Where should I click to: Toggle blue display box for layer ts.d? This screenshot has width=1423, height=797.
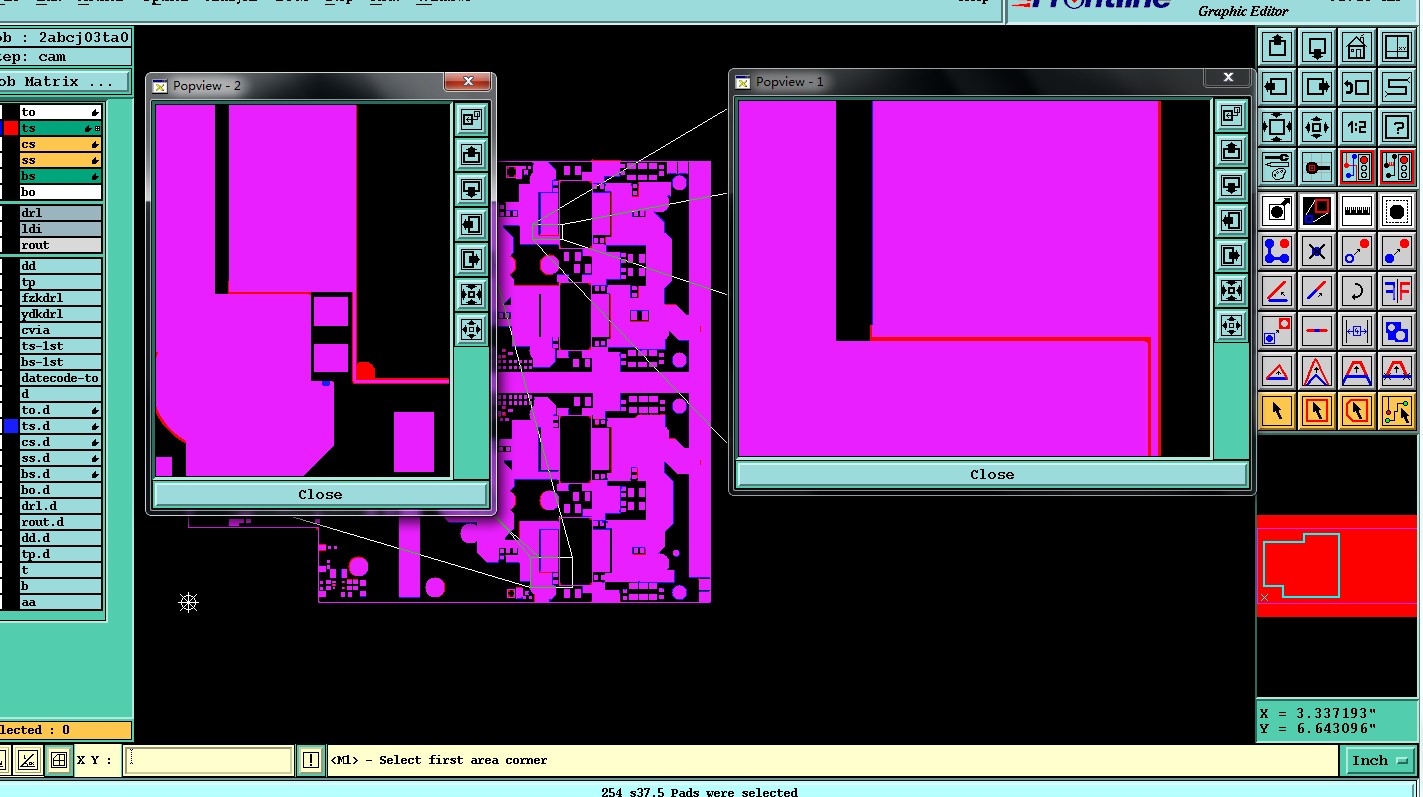10,426
